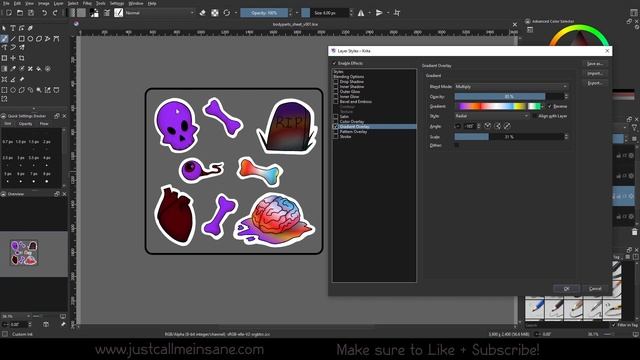Adjust Gradient Overlay scale slider
This screenshot has height=360, width=640.
(x=509, y=137)
